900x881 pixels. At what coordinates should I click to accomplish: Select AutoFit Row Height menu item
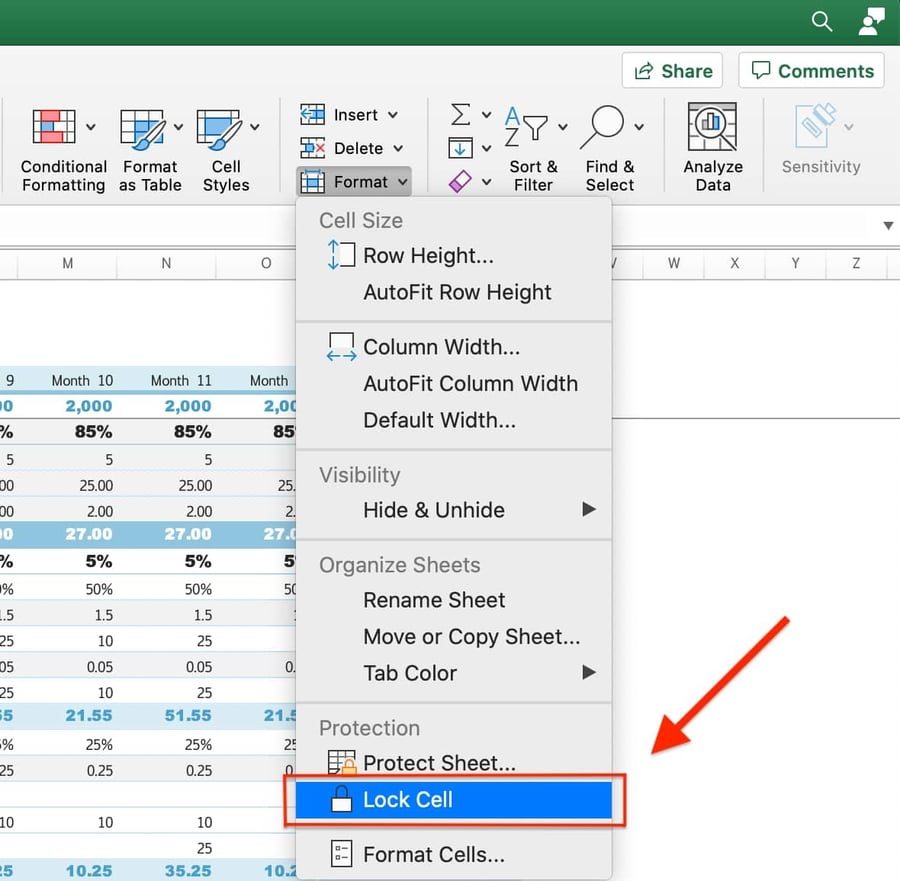453,292
